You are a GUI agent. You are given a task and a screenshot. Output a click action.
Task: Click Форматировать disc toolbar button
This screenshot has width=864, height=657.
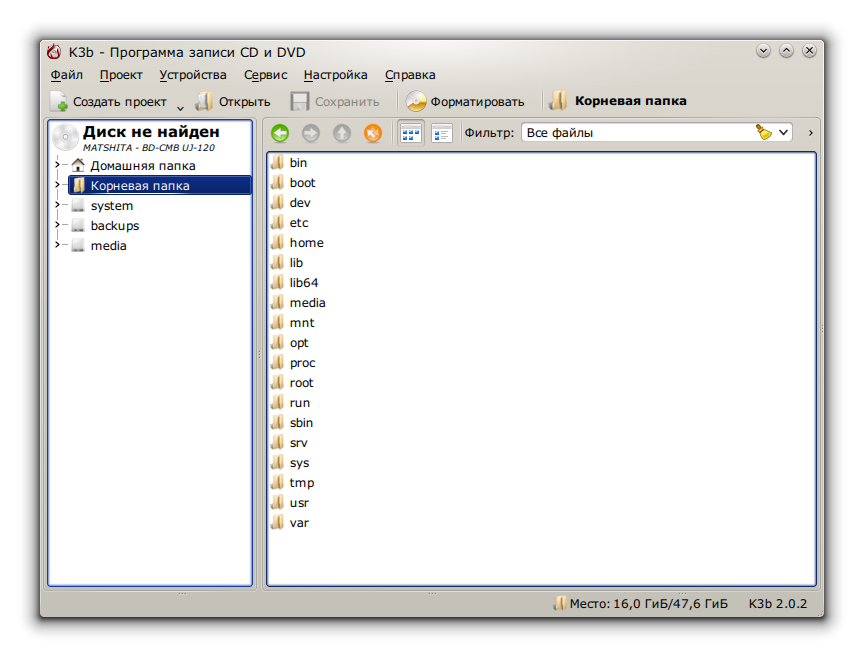tap(465, 101)
